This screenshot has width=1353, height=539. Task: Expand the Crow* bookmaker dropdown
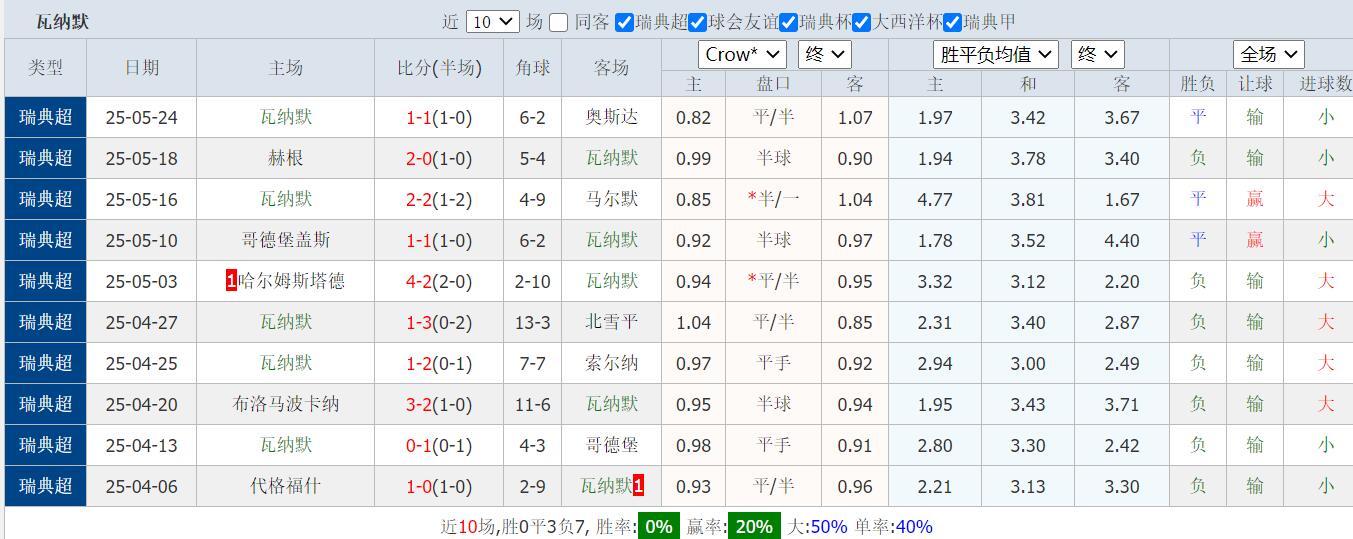pos(742,54)
